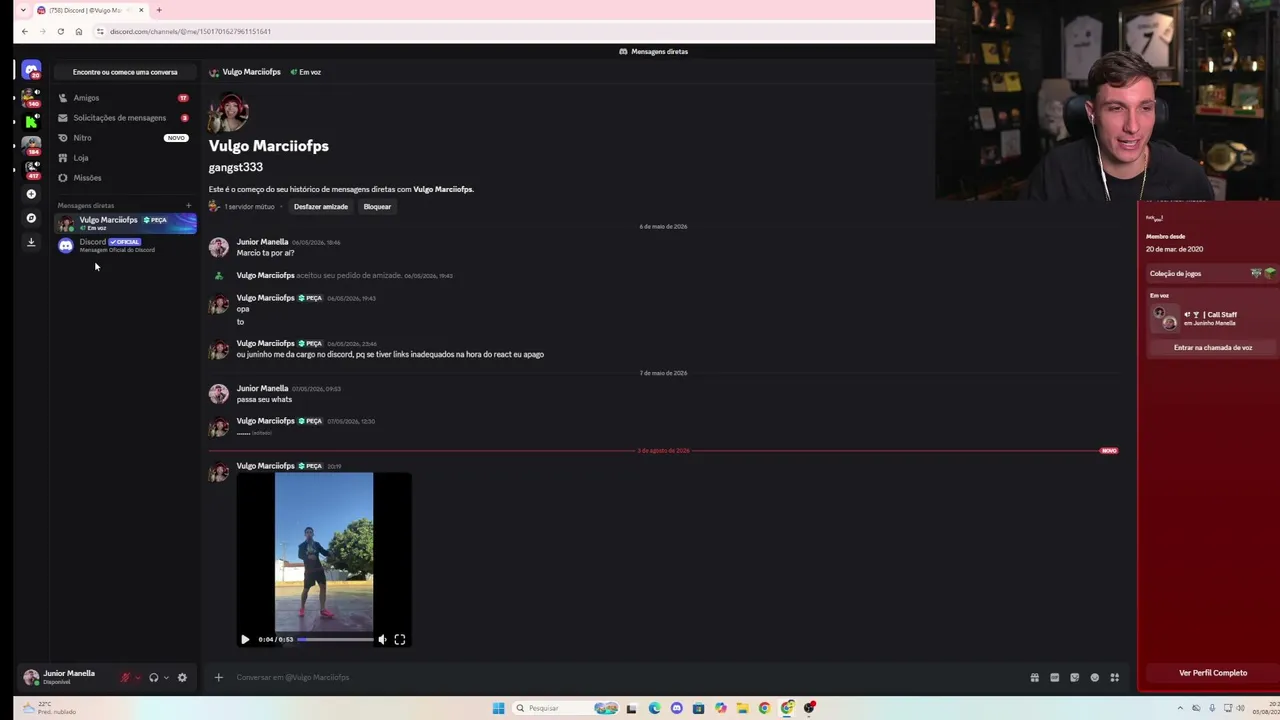Open the official Discord DM
The image size is (1280, 720).
126,245
